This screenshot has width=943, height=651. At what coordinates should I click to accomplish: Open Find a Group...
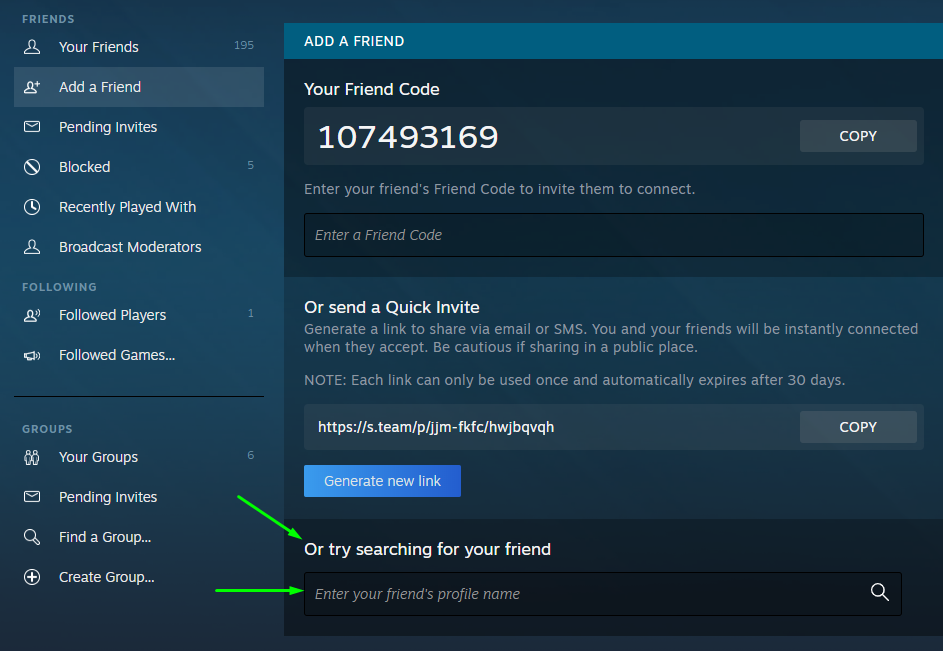pyautogui.click(x=139, y=537)
